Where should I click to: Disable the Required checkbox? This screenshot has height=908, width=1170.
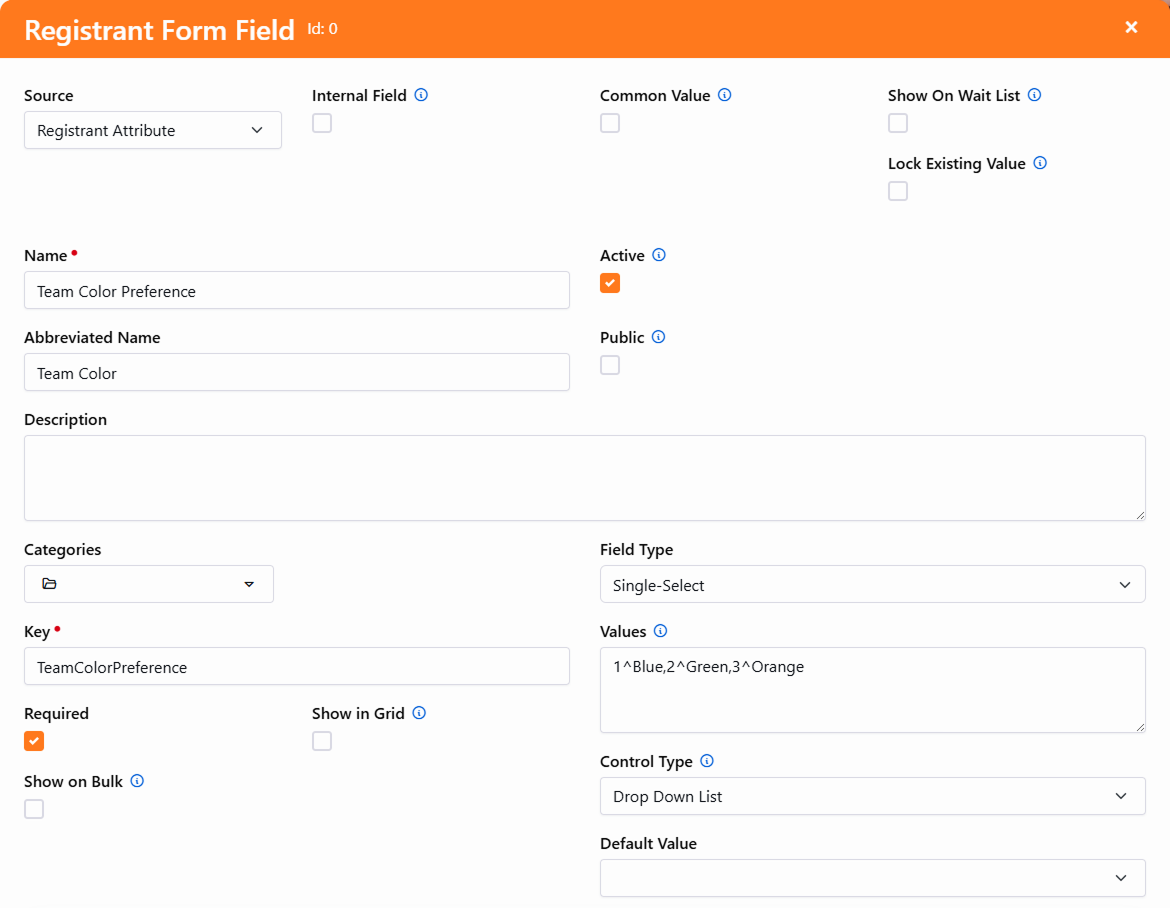pos(34,741)
